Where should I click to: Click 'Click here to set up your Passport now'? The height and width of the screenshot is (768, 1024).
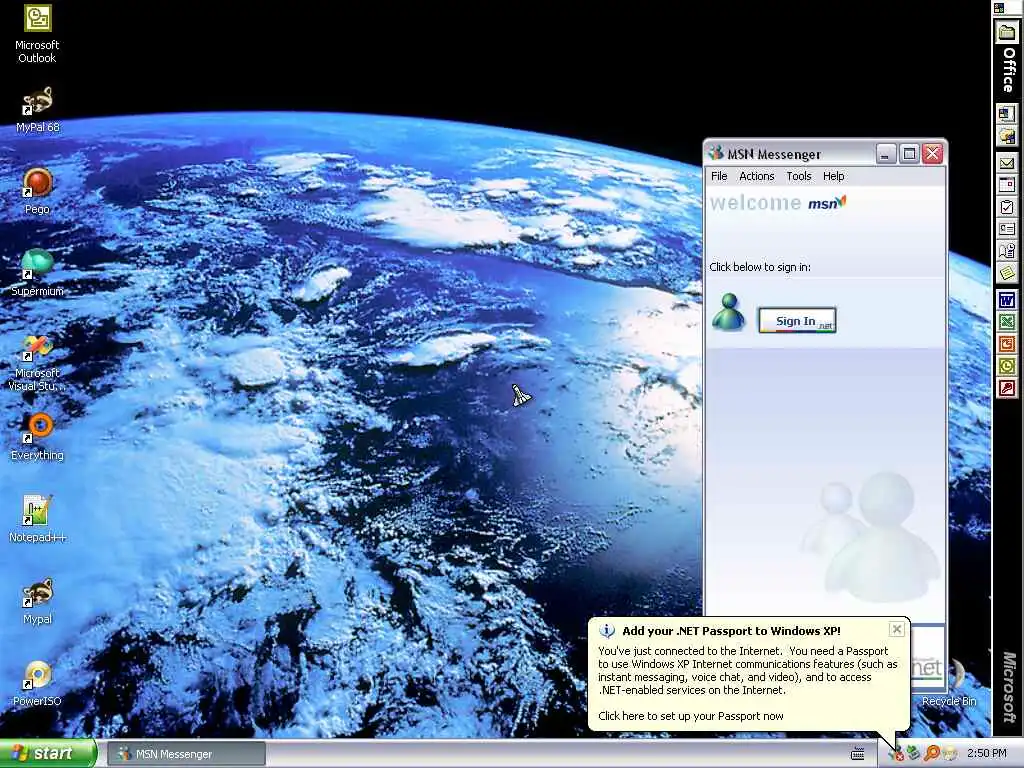pos(691,716)
